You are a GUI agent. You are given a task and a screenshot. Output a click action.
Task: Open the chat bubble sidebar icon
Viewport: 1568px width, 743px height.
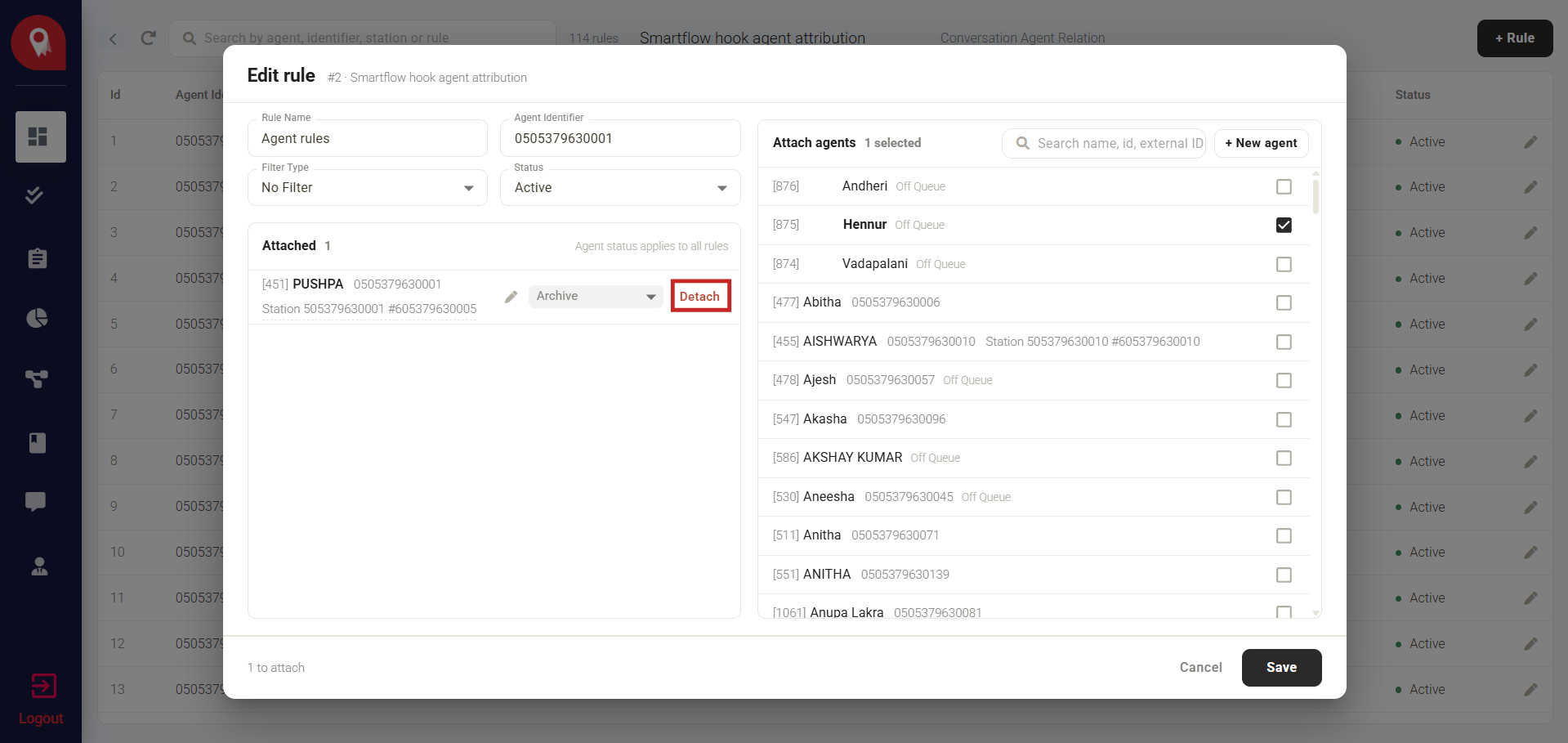pyautogui.click(x=35, y=502)
